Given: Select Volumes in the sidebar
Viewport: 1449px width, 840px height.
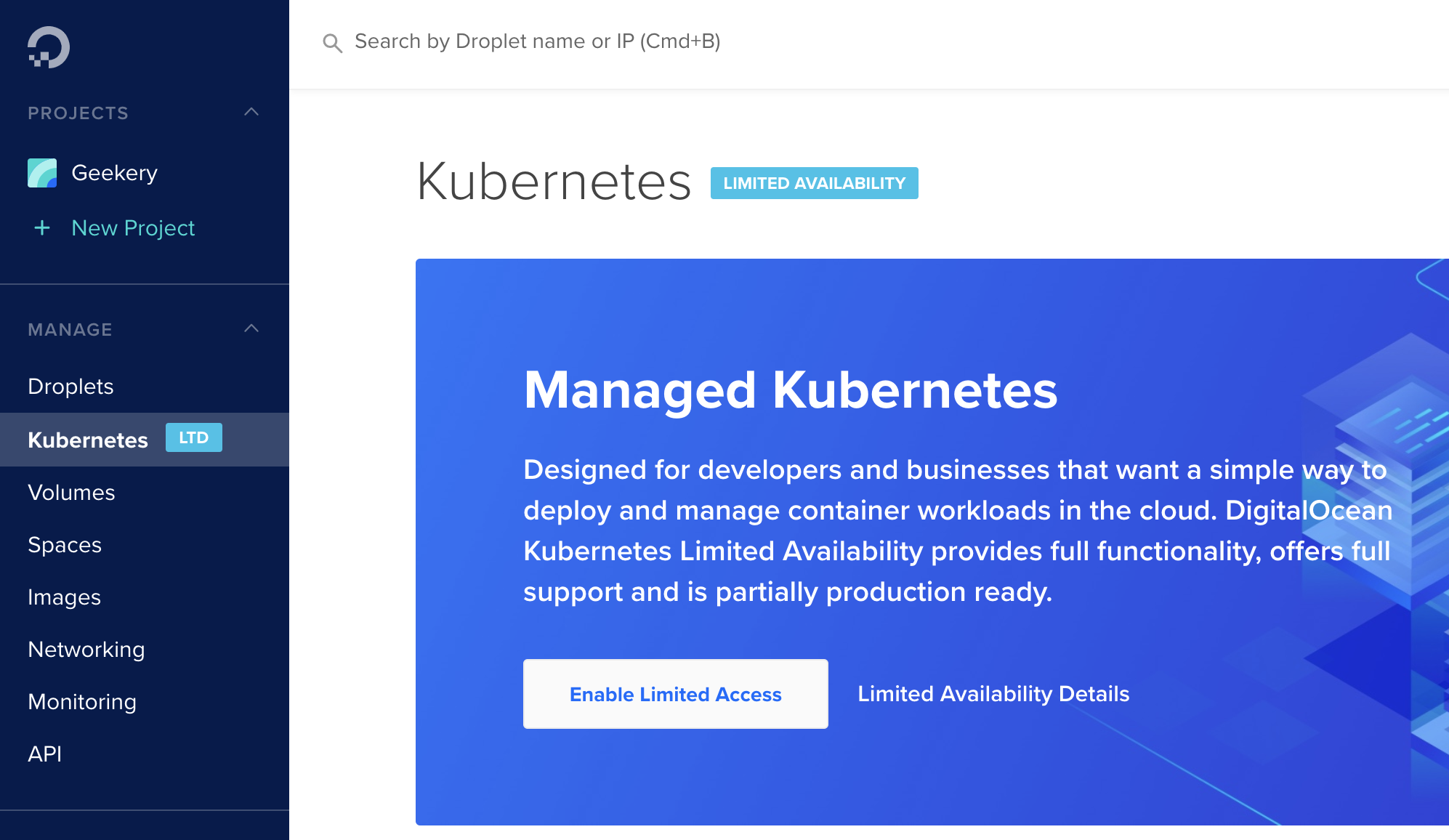Looking at the screenshot, I should [72, 491].
